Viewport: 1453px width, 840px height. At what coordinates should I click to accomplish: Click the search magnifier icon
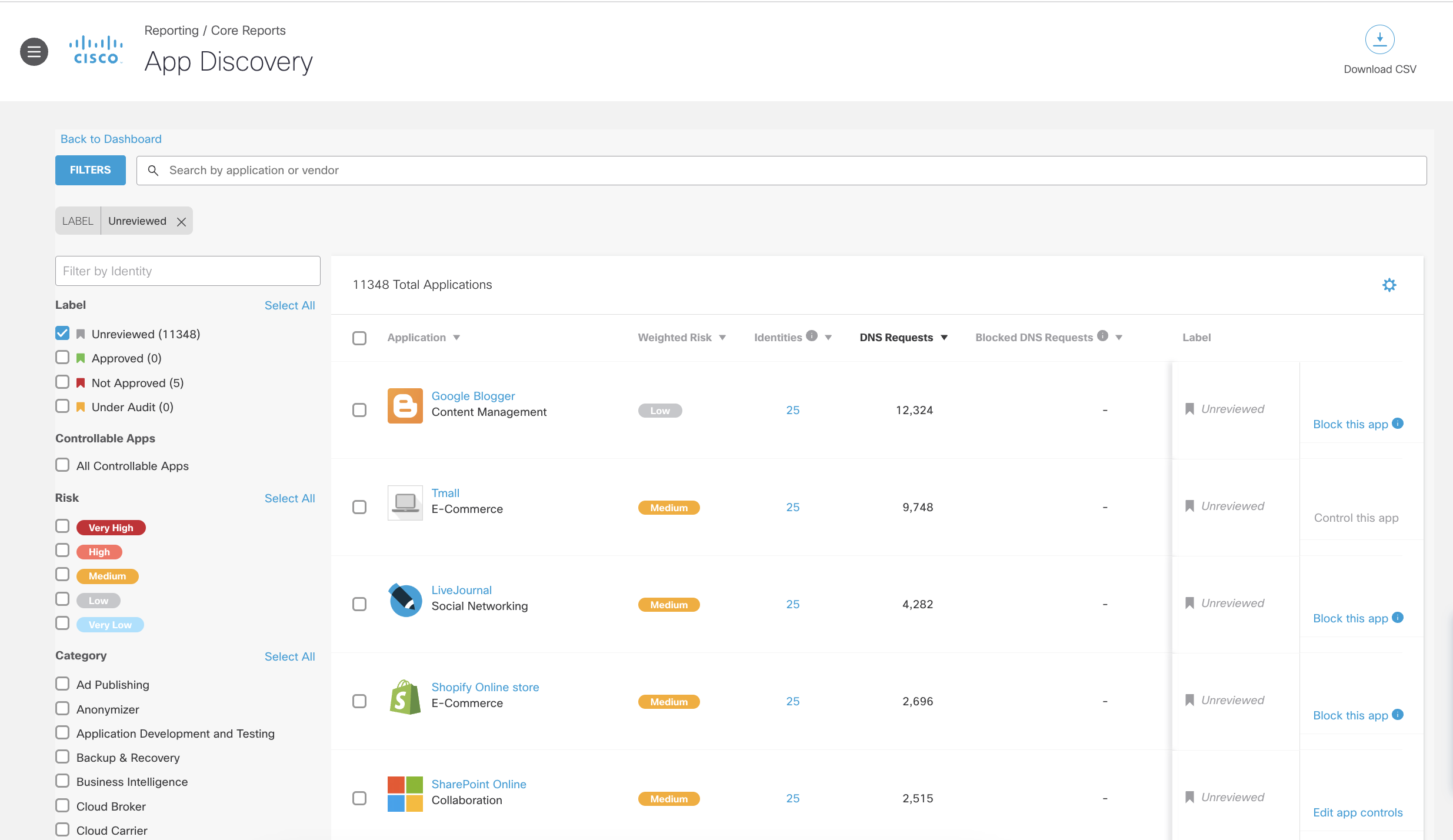pyautogui.click(x=153, y=171)
